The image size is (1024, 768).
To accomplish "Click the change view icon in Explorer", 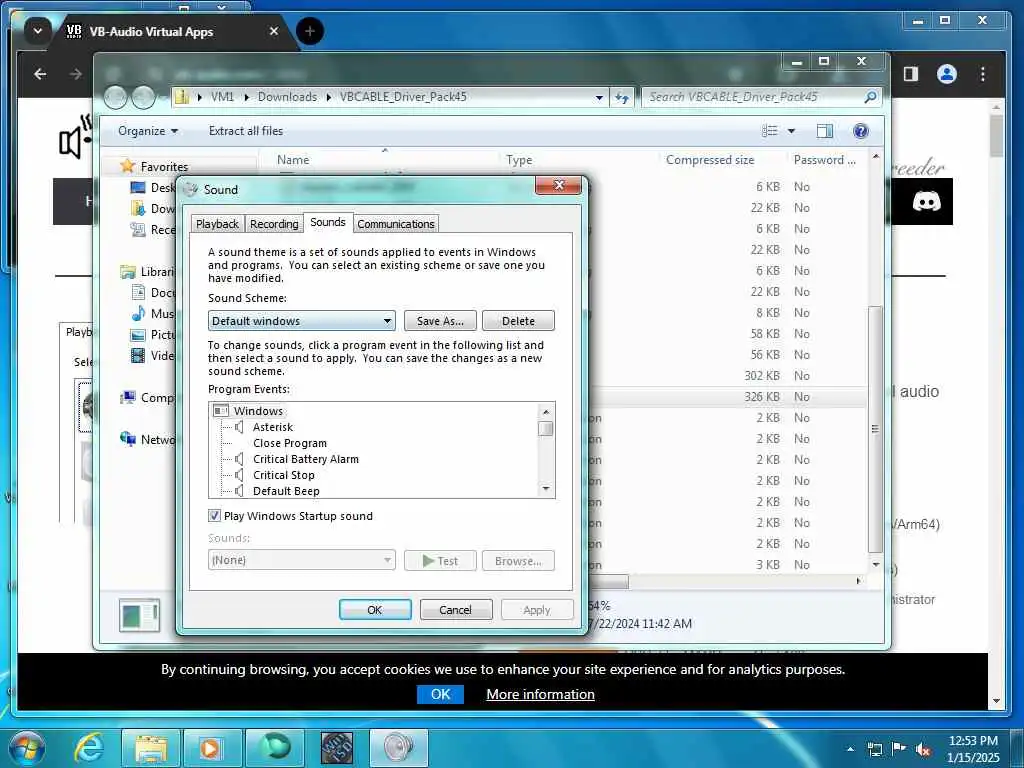I will point(770,131).
